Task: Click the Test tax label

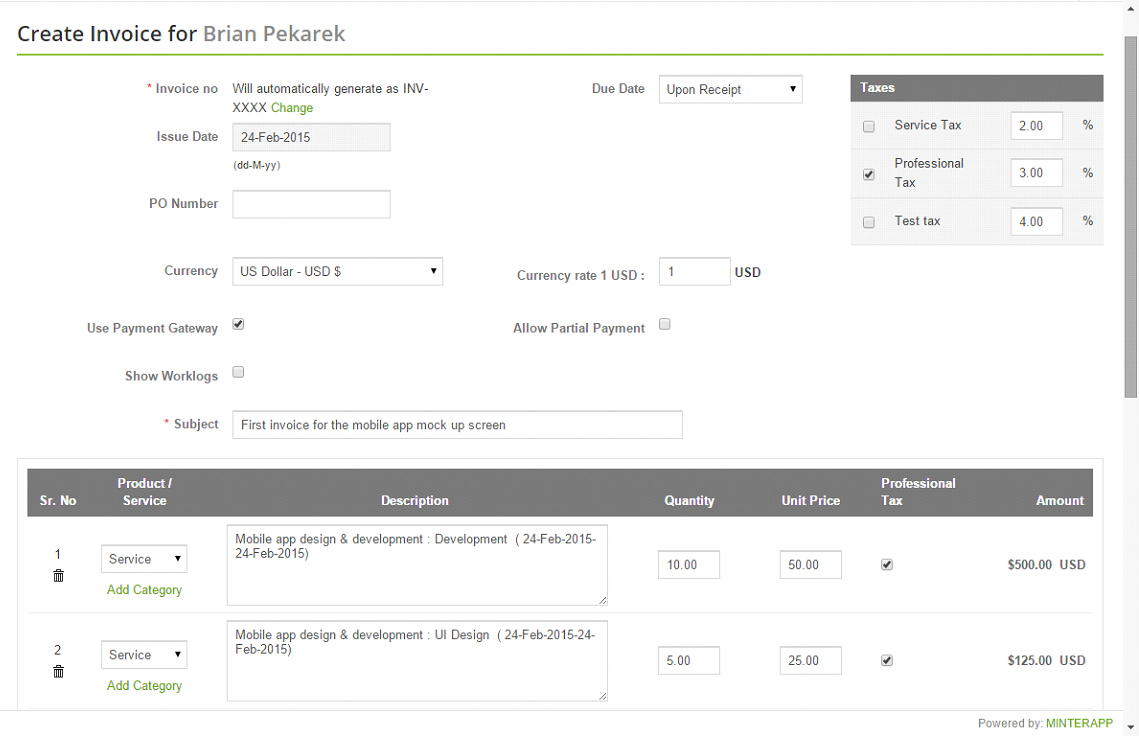Action: [x=917, y=221]
